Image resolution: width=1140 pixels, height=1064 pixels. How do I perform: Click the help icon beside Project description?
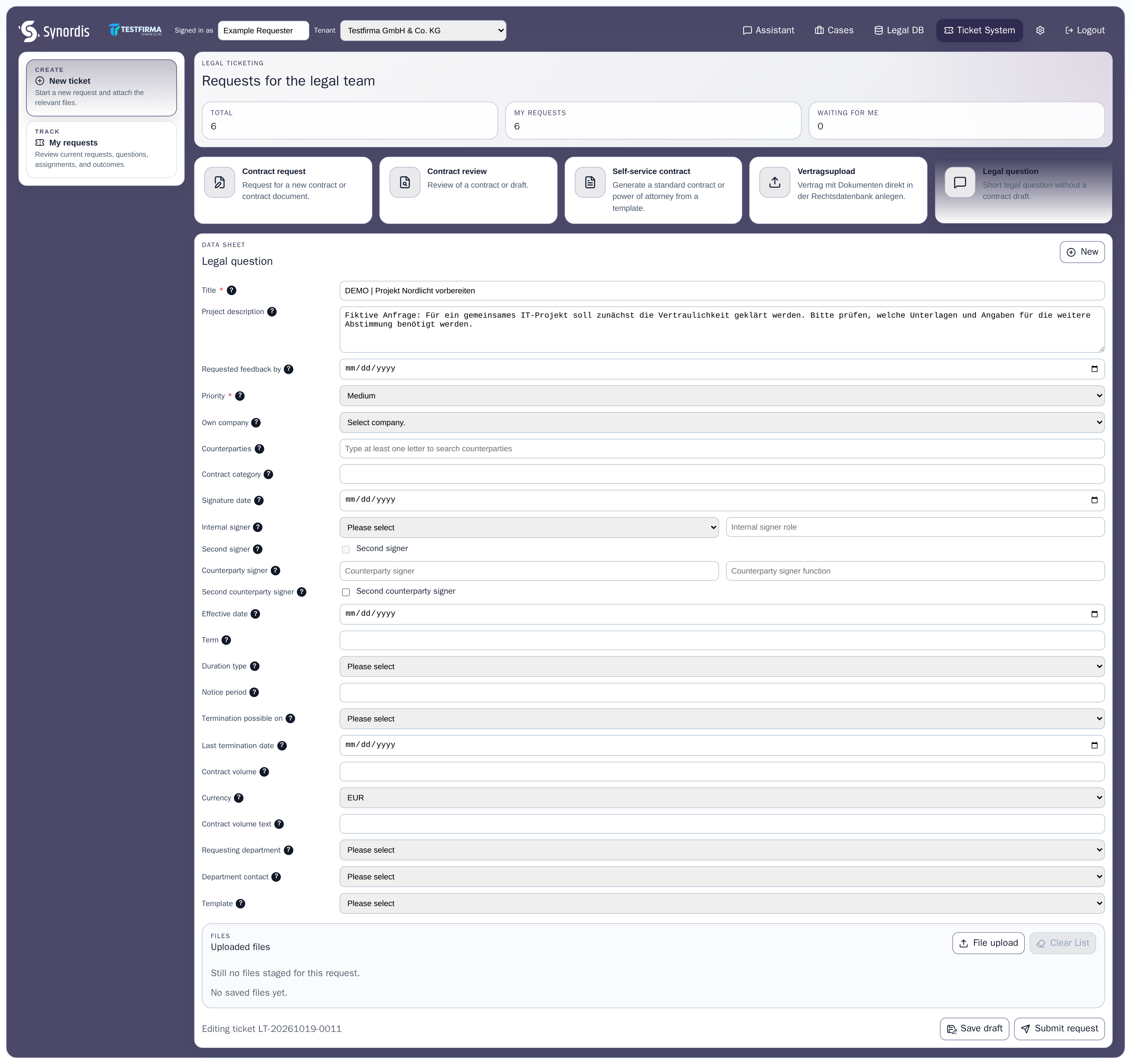pyautogui.click(x=272, y=311)
